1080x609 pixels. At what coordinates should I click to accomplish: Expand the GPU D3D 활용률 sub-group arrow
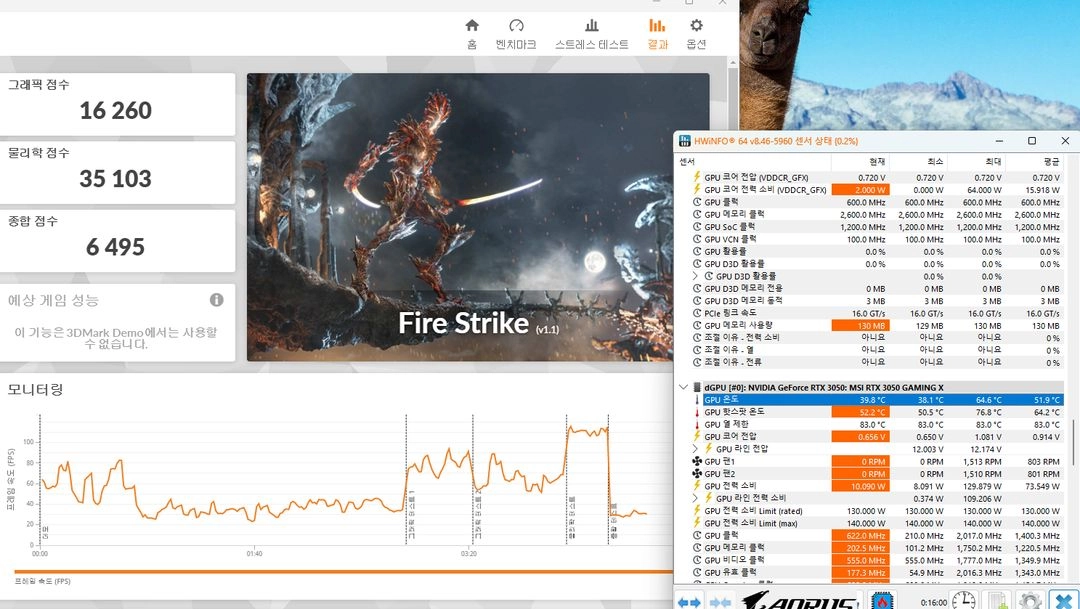[695, 276]
